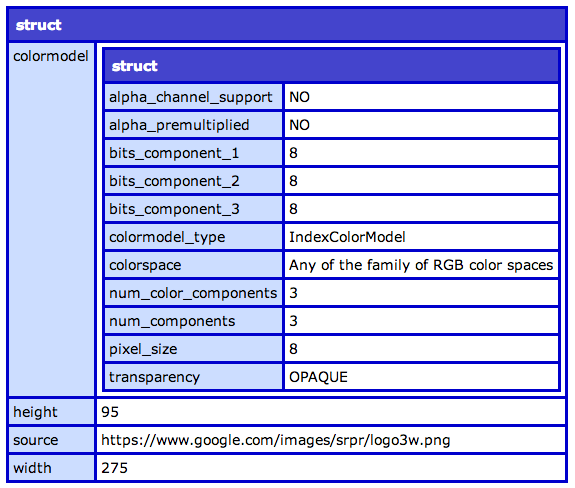This screenshot has height=488, width=575.
Task: Open the logo3w.png source URL
Action: pyautogui.click(x=276, y=440)
